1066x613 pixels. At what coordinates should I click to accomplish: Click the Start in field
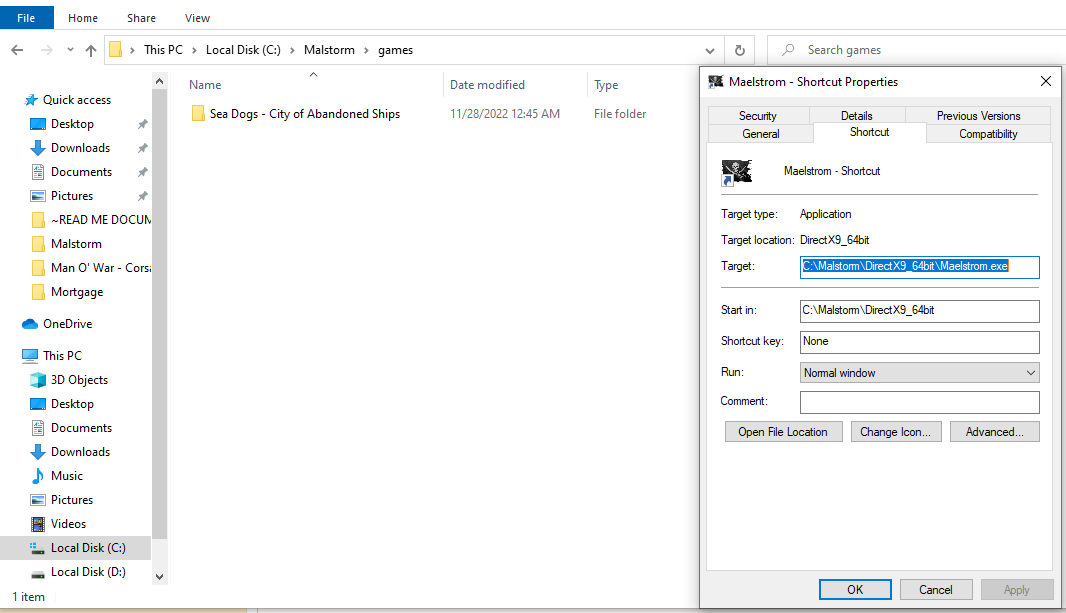point(920,311)
